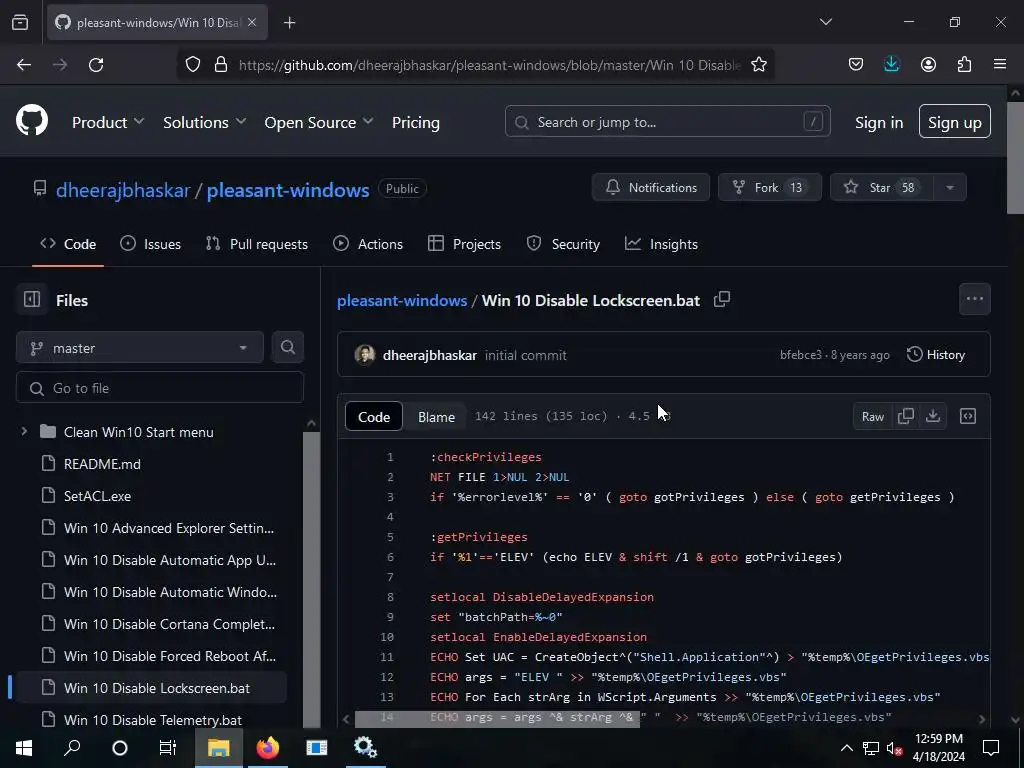
Task: Open the Pull requests tab
Action: coord(257,244)
